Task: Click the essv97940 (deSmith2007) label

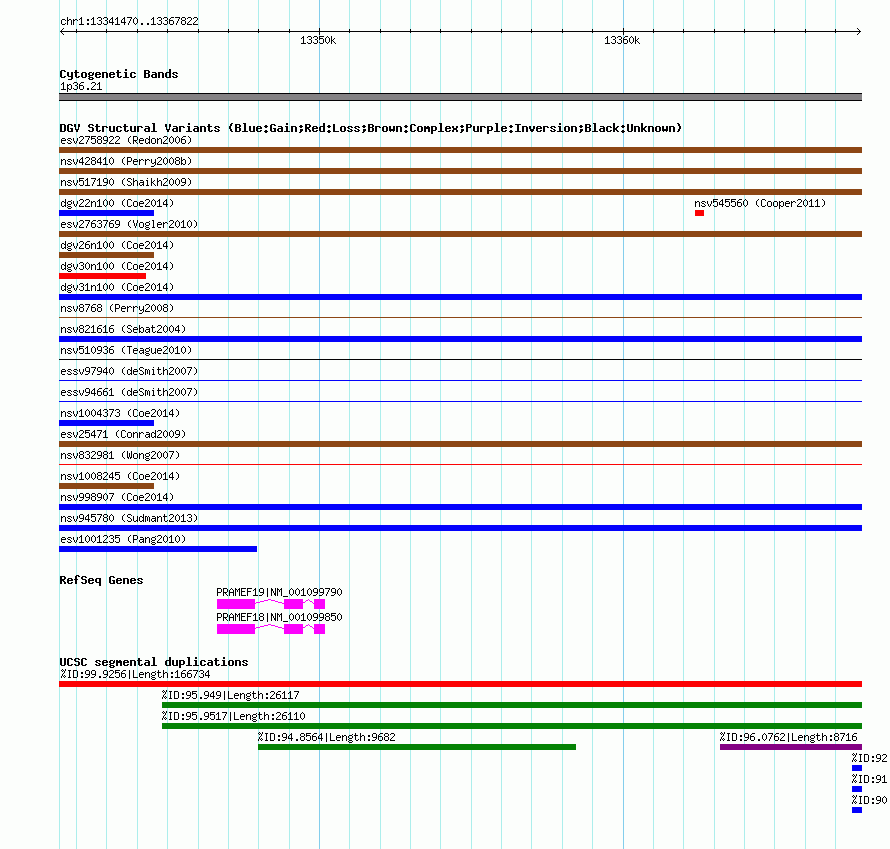Action: pyautogui.click(x=129, y=371)
